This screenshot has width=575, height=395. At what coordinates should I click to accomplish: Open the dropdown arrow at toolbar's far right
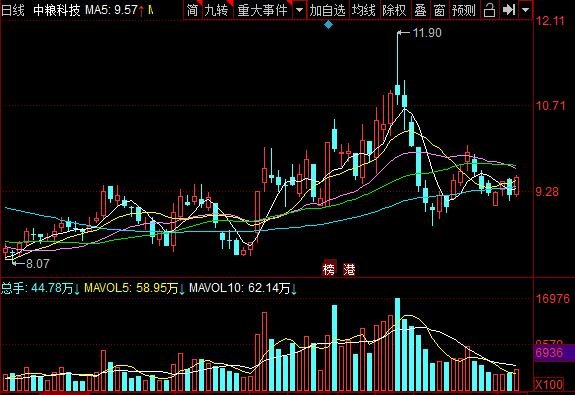pyautogui.click(x=526, y=10)
